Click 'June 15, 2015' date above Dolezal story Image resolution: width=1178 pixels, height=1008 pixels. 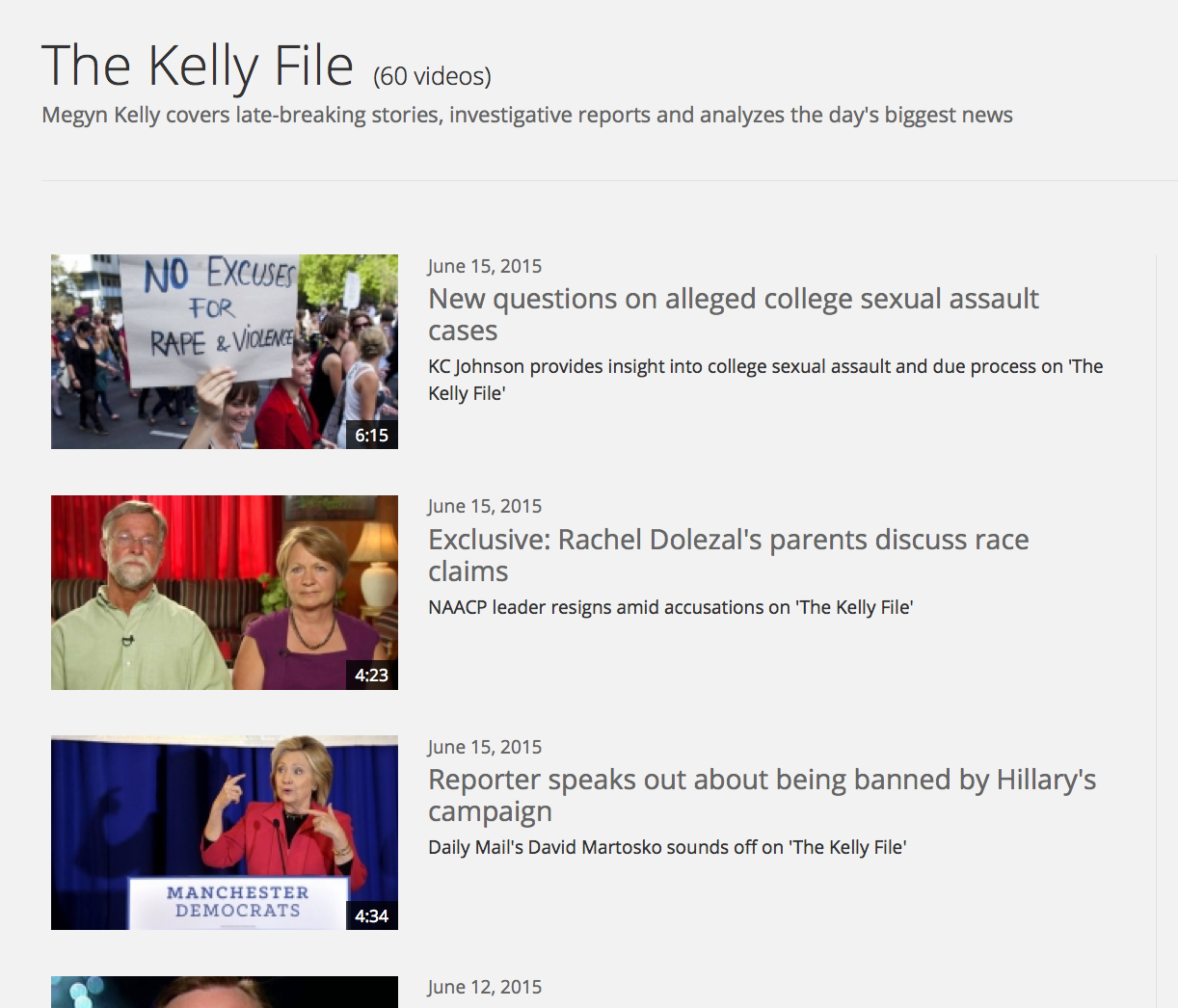485,506
